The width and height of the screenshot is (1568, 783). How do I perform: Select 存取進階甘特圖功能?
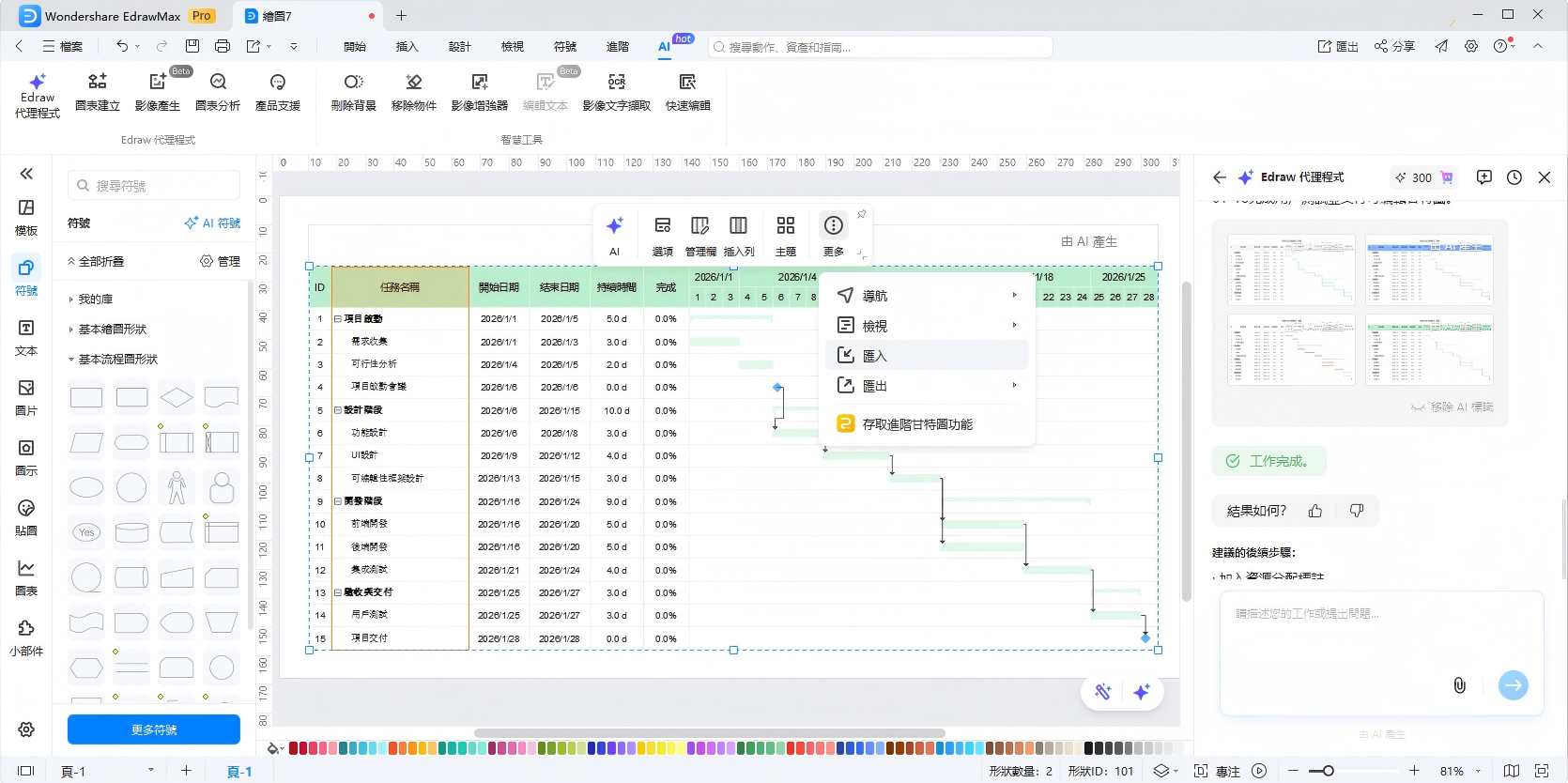[927, 424]
